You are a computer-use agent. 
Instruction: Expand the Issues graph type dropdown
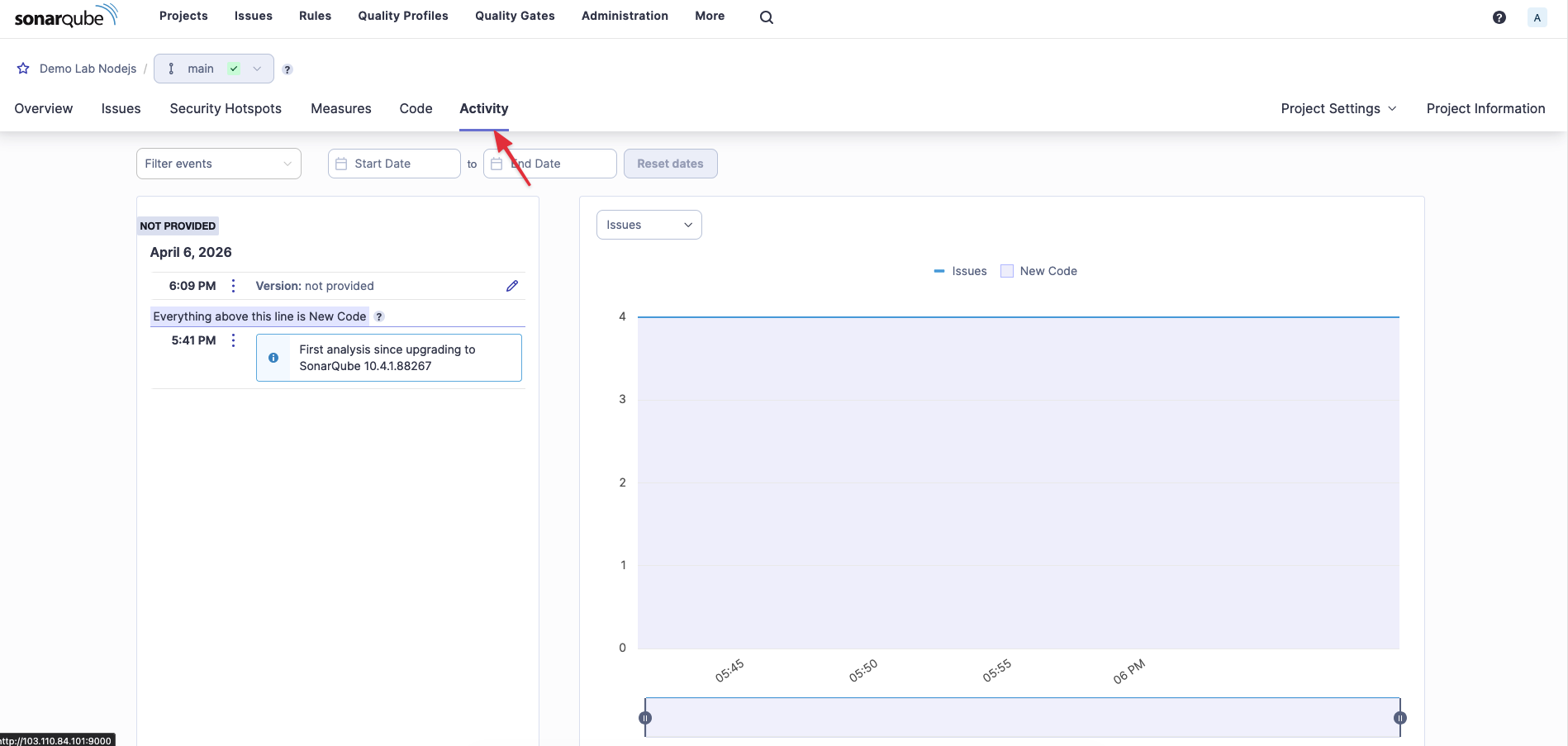[649, 225]
